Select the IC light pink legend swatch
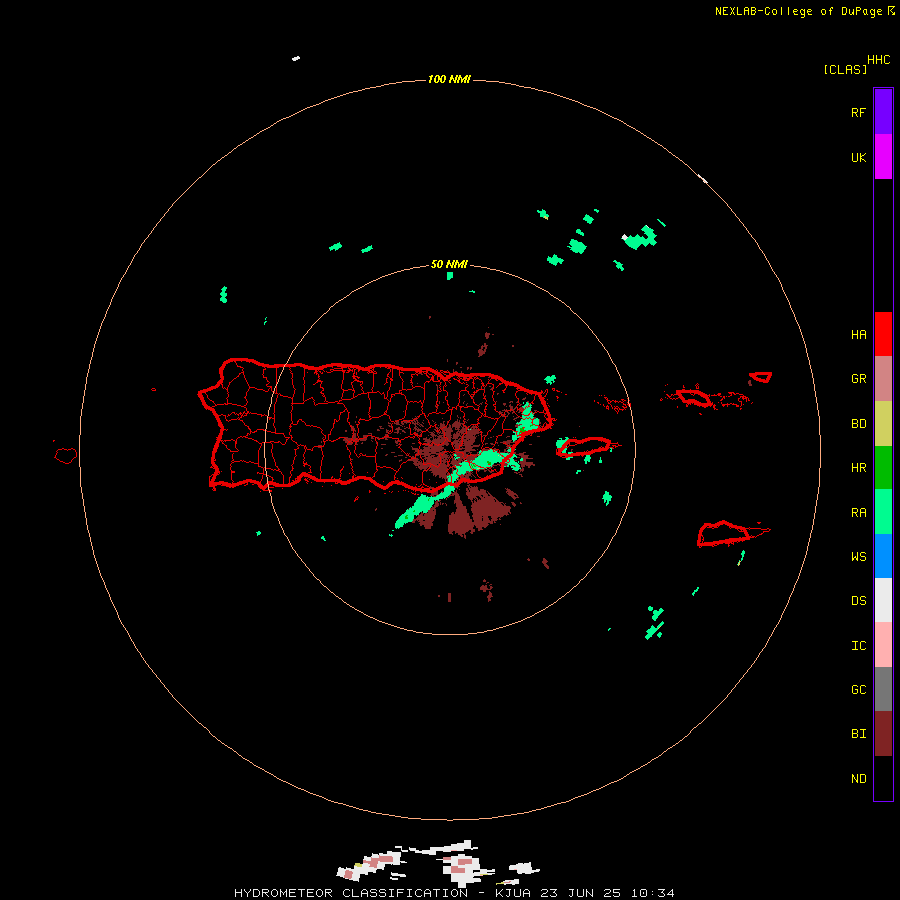Image resolution: width=900 pixels, height=900 pixels. pyautogui.click(x=883, y=645)
